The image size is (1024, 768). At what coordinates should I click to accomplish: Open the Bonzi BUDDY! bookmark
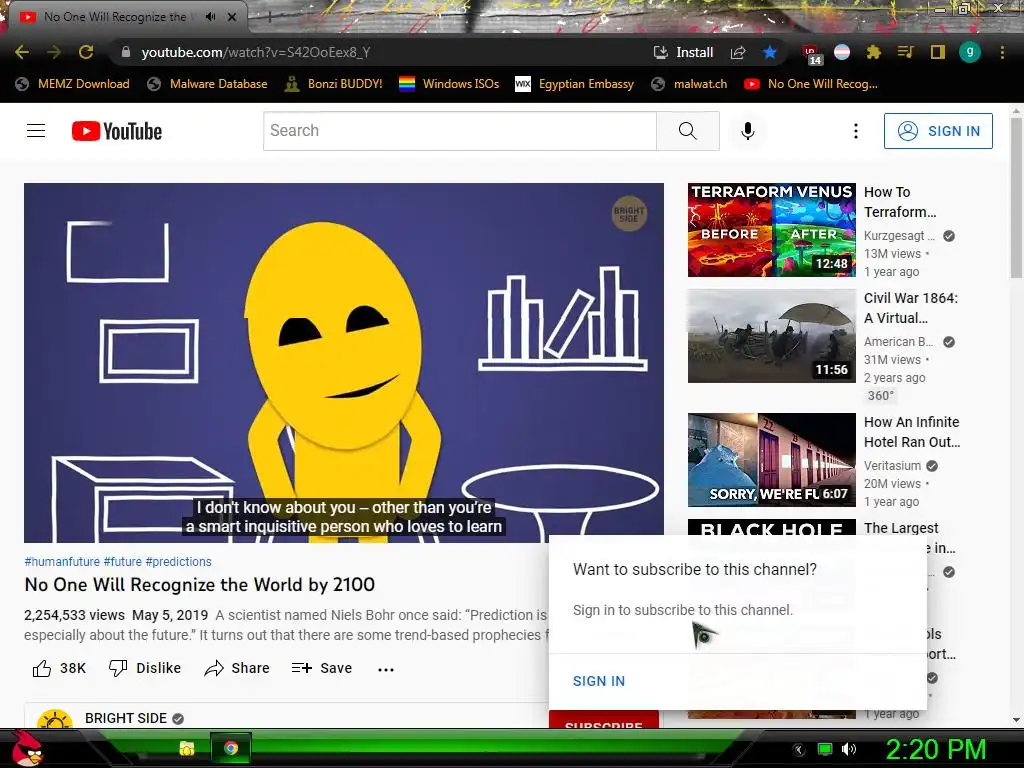tap(333, 84)
